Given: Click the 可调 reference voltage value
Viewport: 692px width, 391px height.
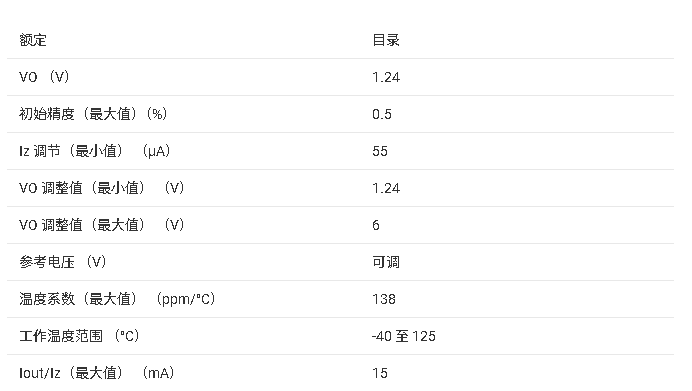Looking at the screenshot, I should coord(386,262).
